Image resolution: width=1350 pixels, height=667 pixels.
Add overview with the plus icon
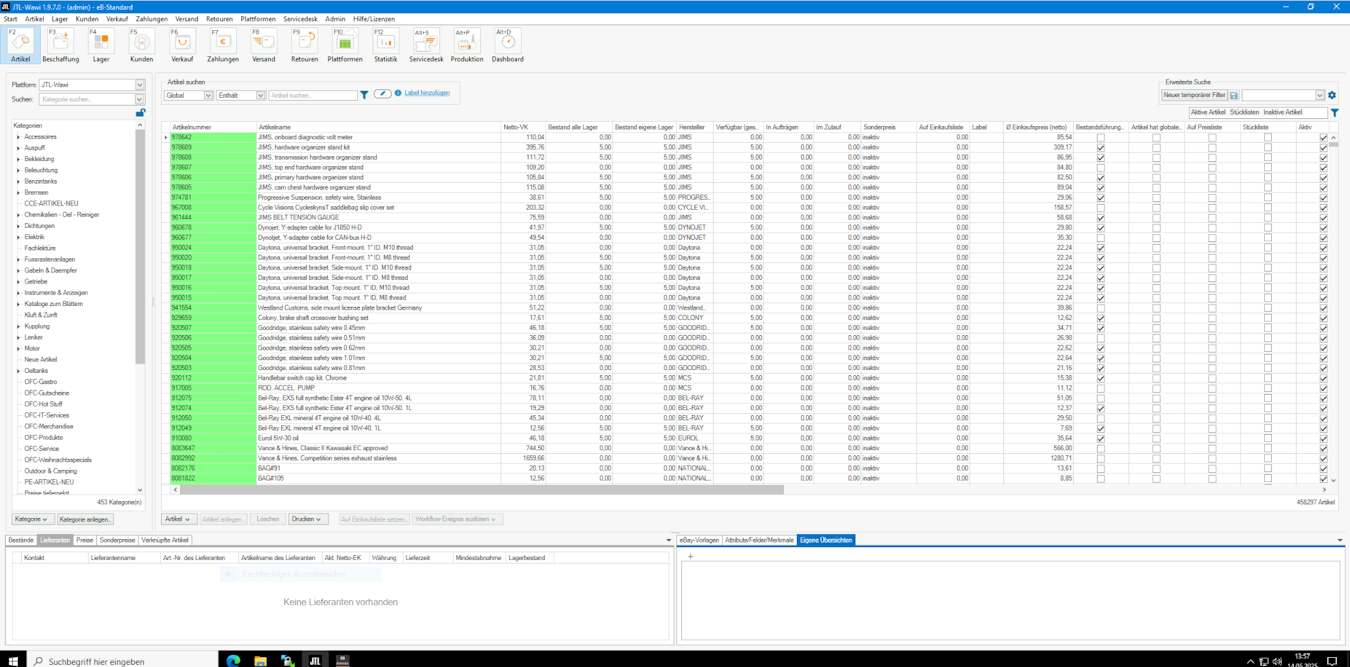tap(690, 557)
